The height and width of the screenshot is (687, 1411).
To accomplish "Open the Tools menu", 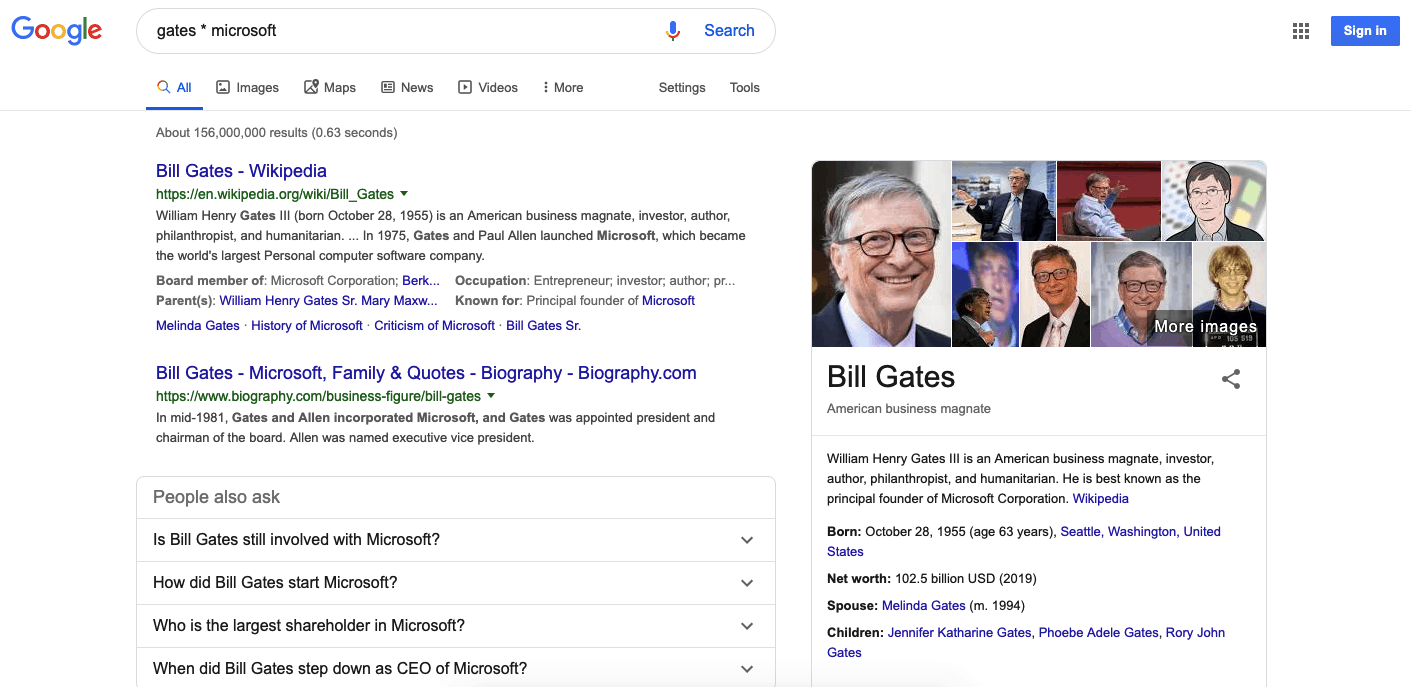I will (x=744, y=87).
